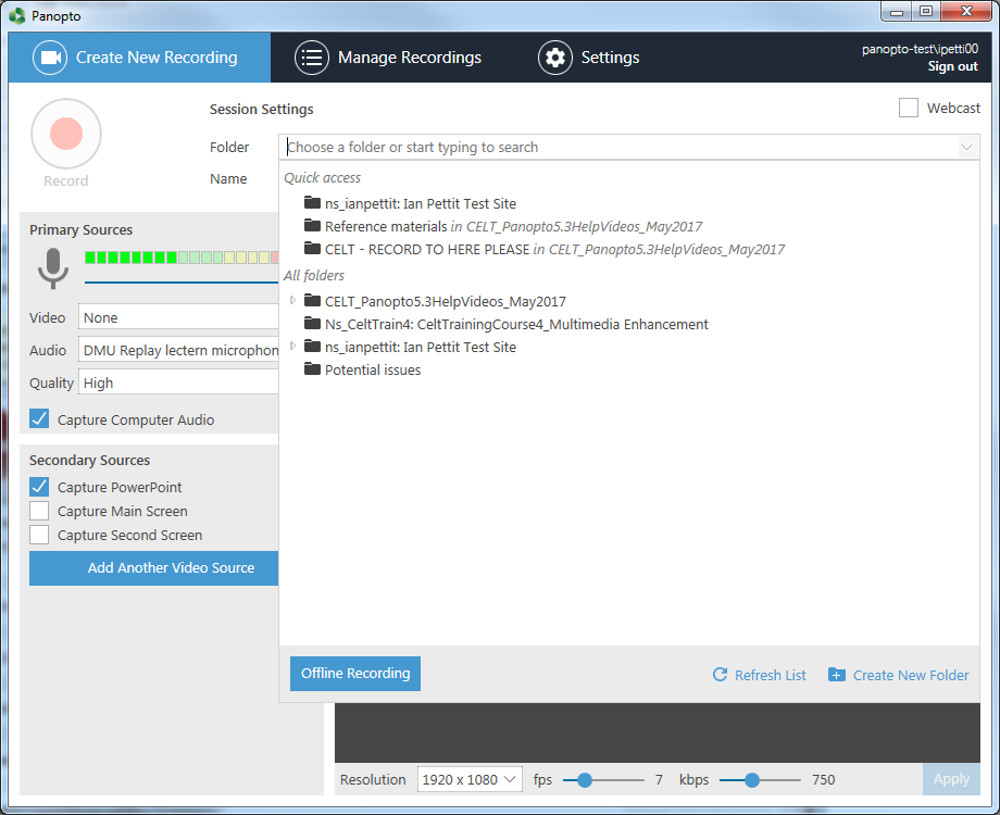This screenshot has width=1000, height=815.
Task: Open the Resolution 1920 x 1080 dropdown
Action: point(469,779)
